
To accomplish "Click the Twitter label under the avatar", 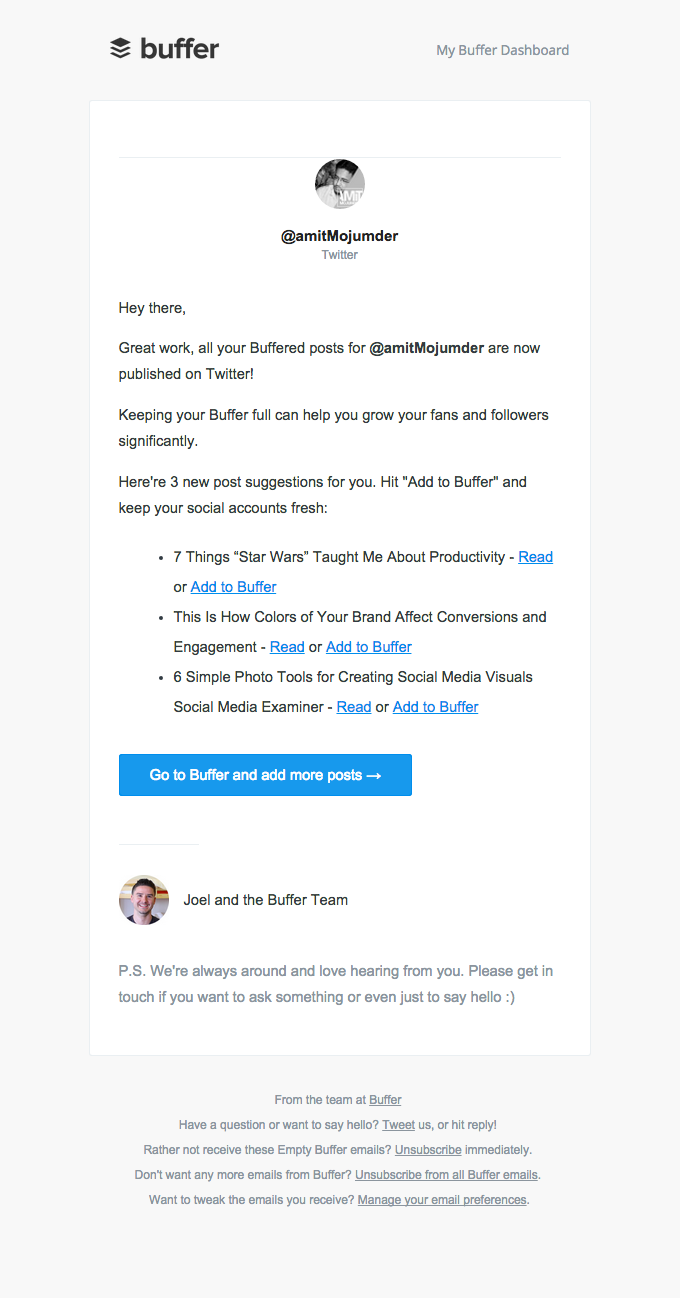I will click(339, 254).
